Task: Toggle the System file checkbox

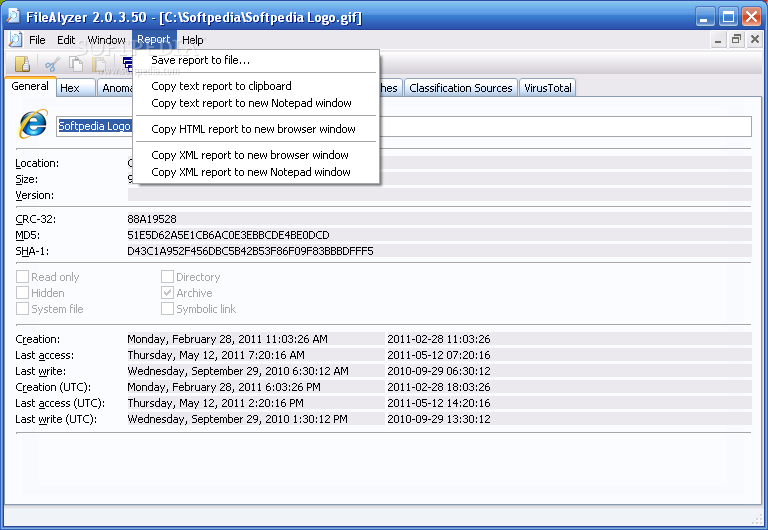Action: [22, 309]
